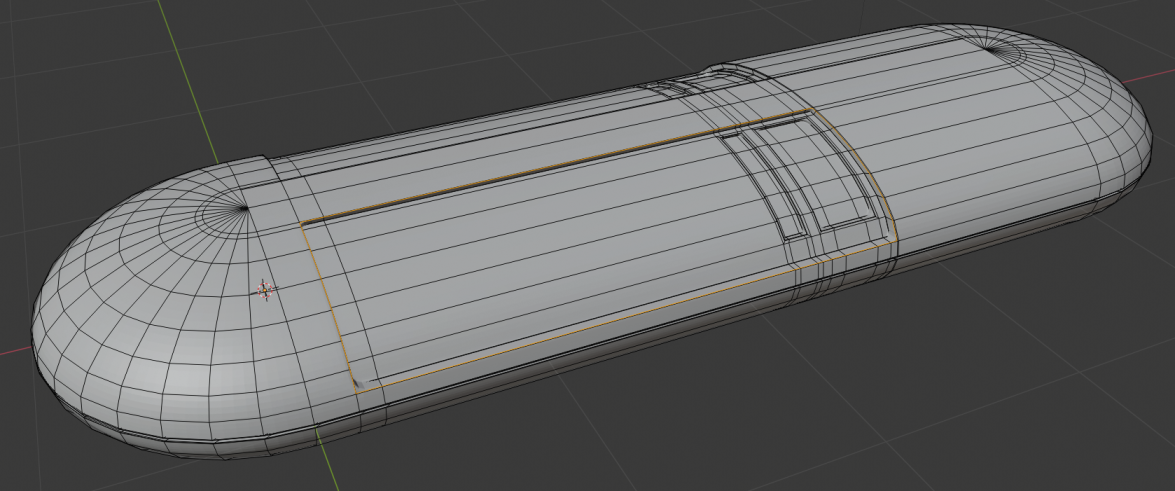Select the pole vertex on the left rounded cap
Viewport: 1175px width, 491px height.
tap(246, 208)
